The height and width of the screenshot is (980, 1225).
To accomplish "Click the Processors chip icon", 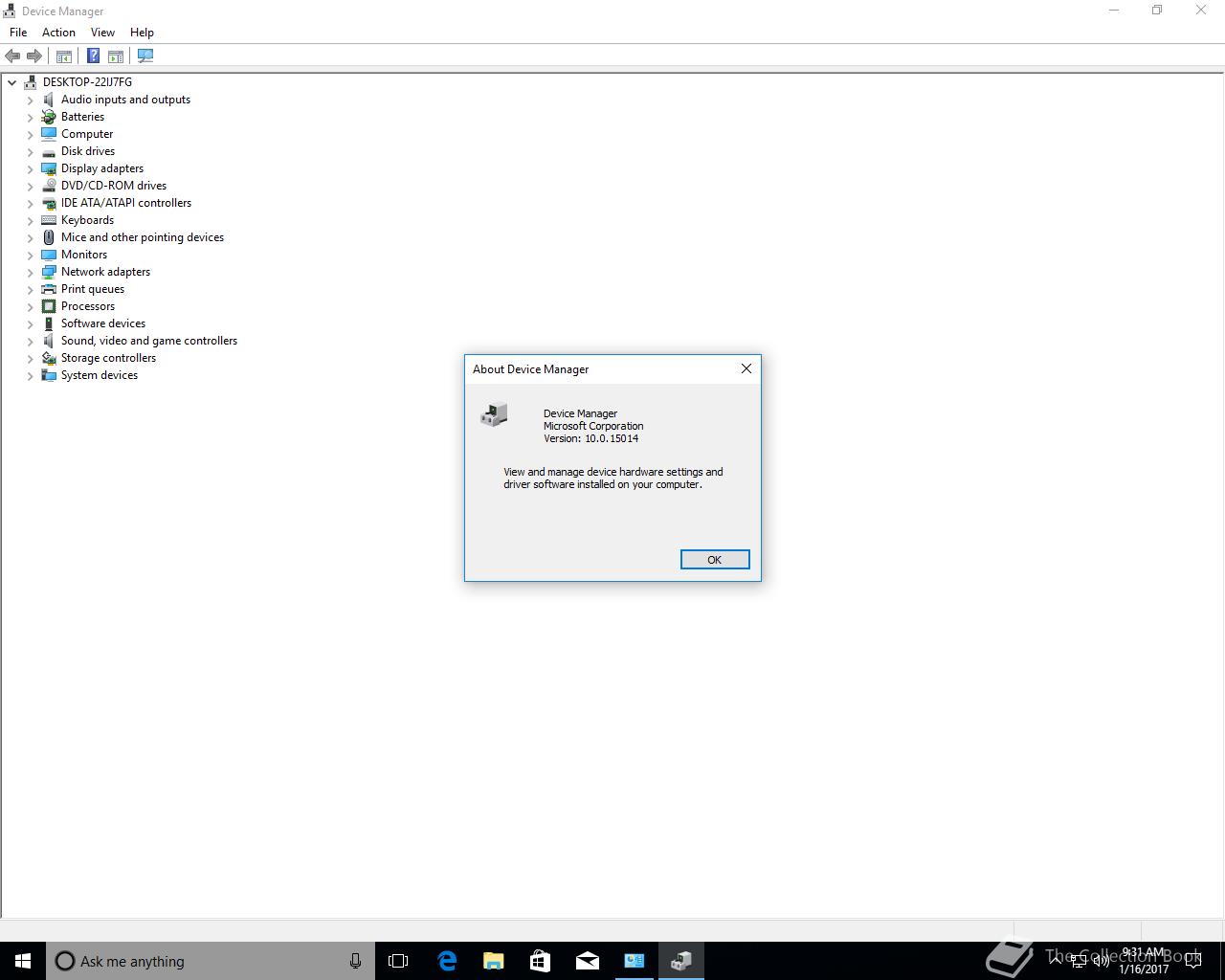I will pos(49,306).
